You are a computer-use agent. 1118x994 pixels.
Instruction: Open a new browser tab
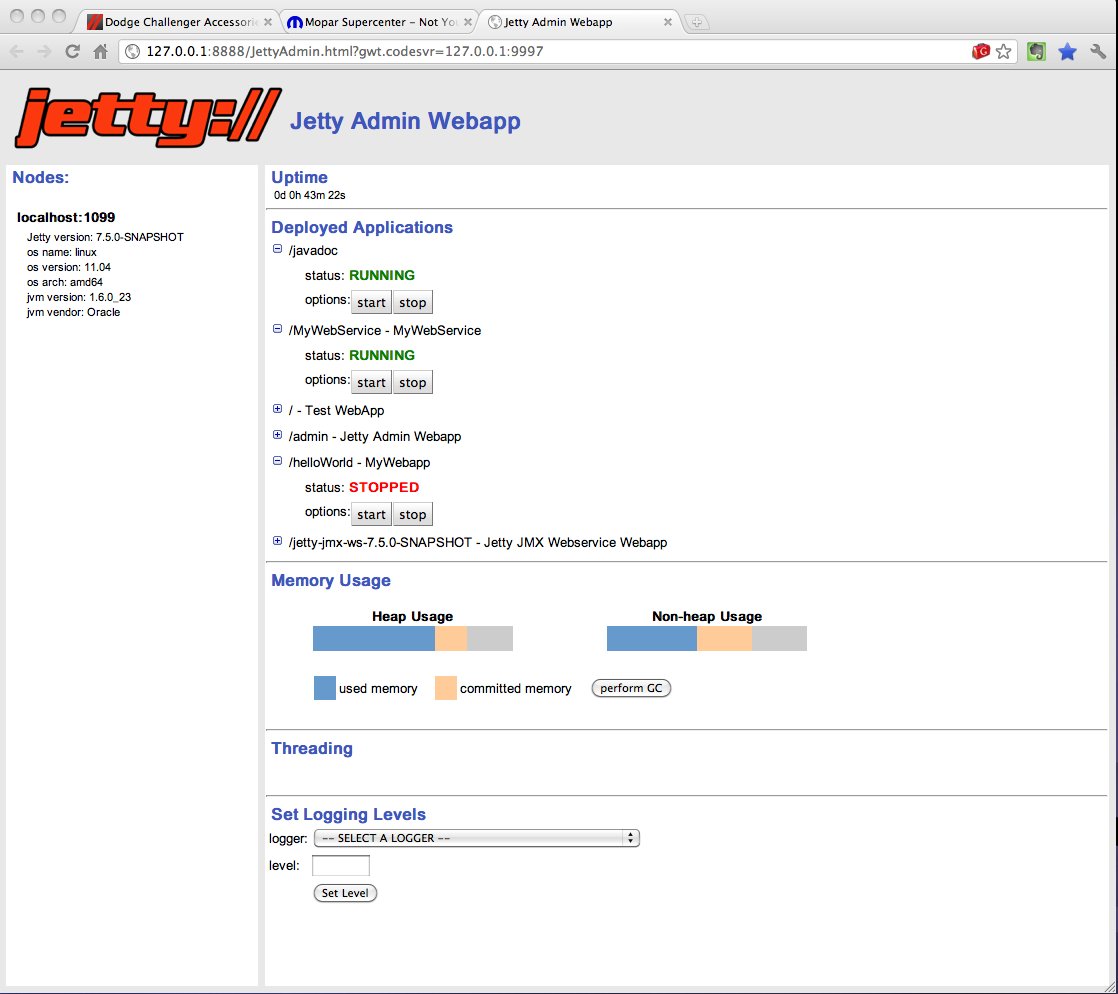(x=697, y=22)
